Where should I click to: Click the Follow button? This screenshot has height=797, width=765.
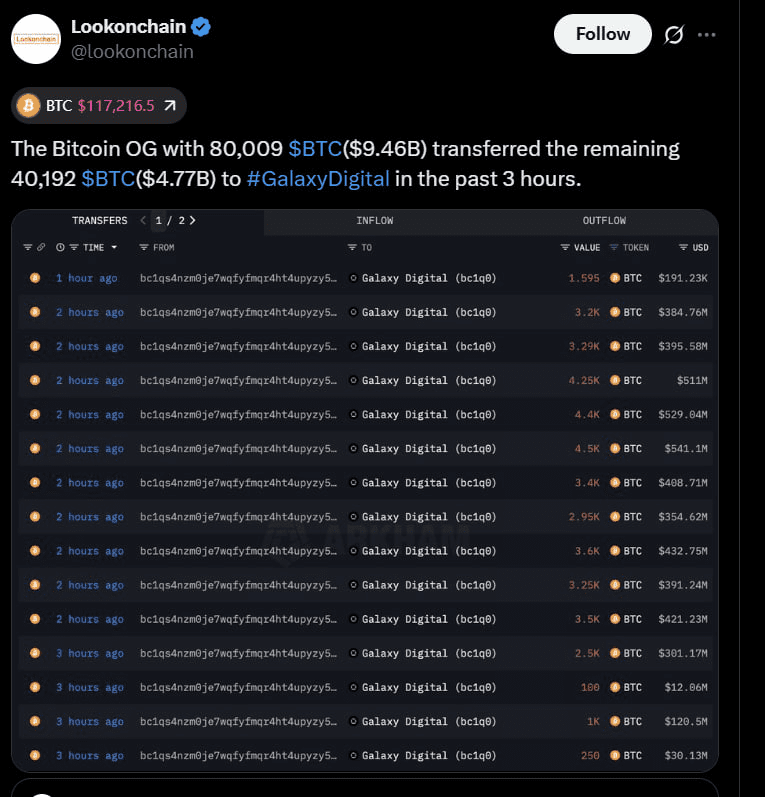[602, 34]
